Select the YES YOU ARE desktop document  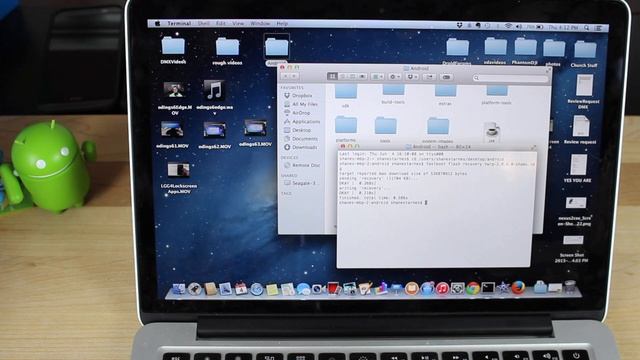[x=578, y=168]
